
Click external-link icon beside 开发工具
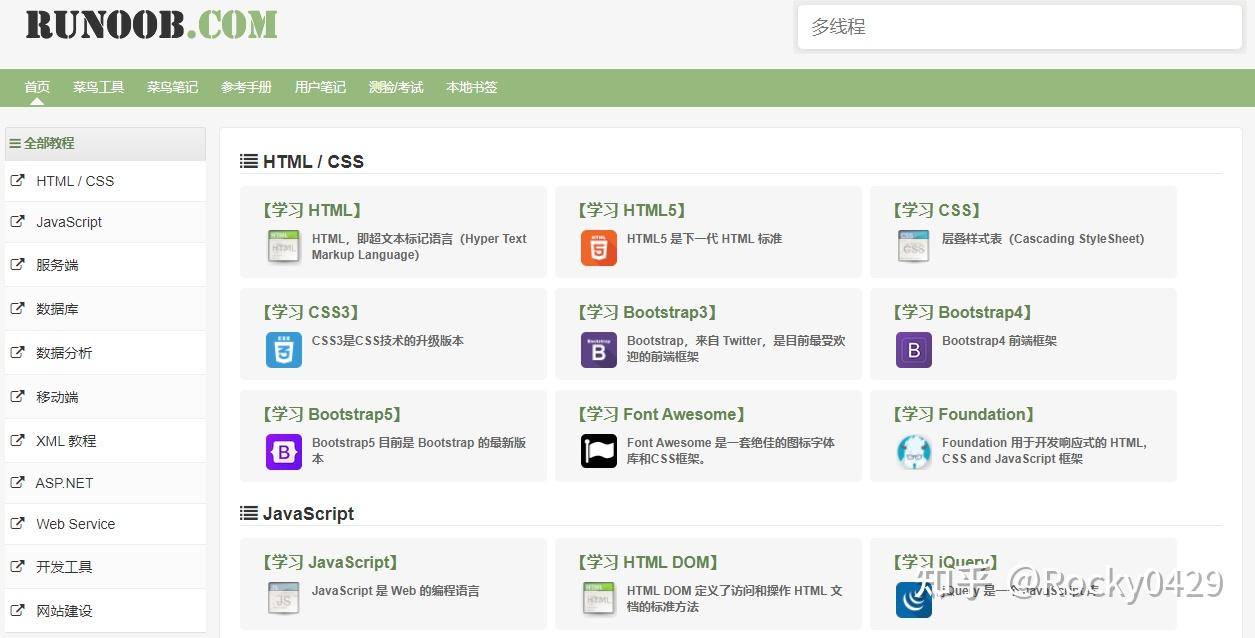17,567
